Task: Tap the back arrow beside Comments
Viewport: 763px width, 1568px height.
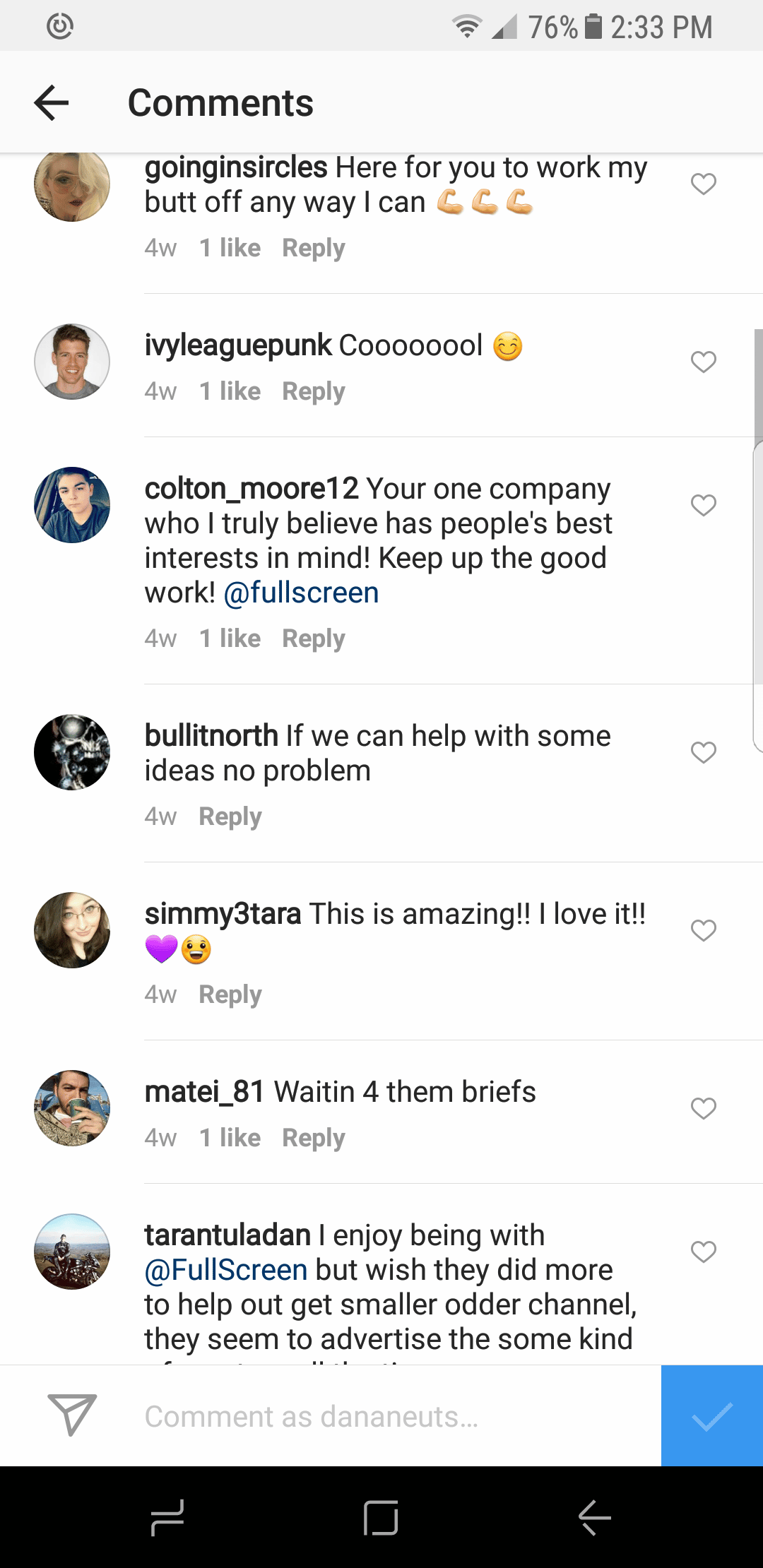Action: [x=52, y=103]
